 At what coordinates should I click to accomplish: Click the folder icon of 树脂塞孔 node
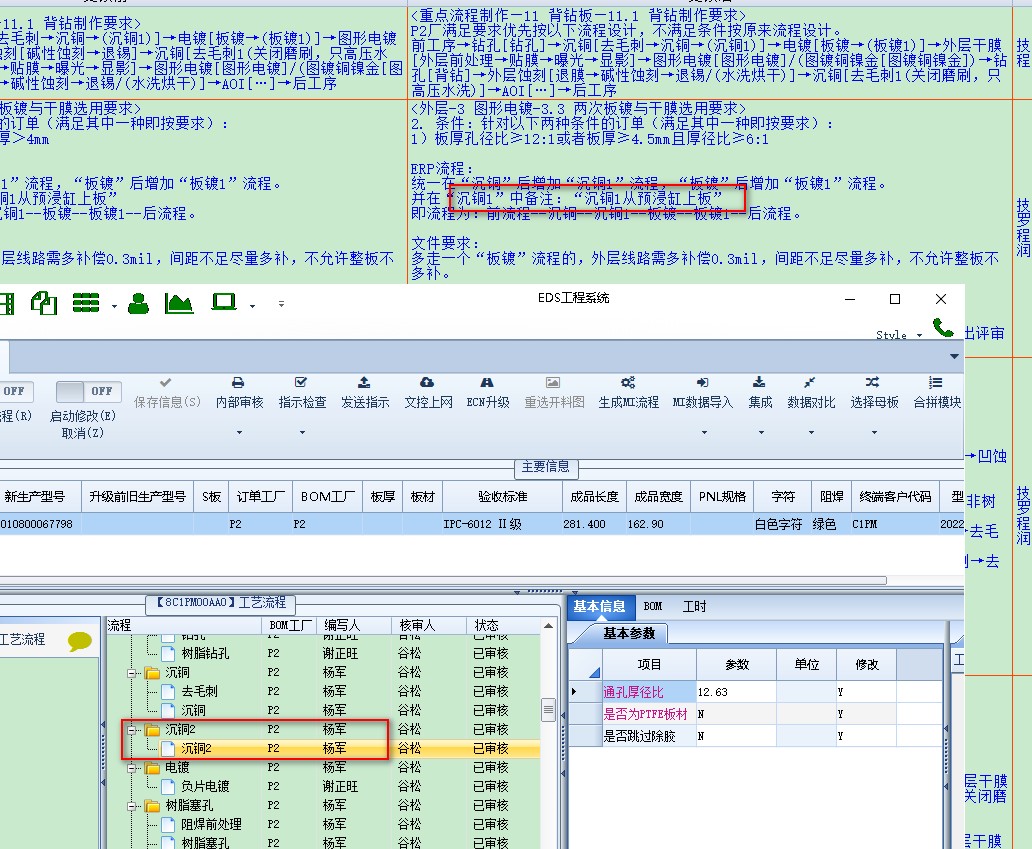pyautogui.click(x=153, y=806)
